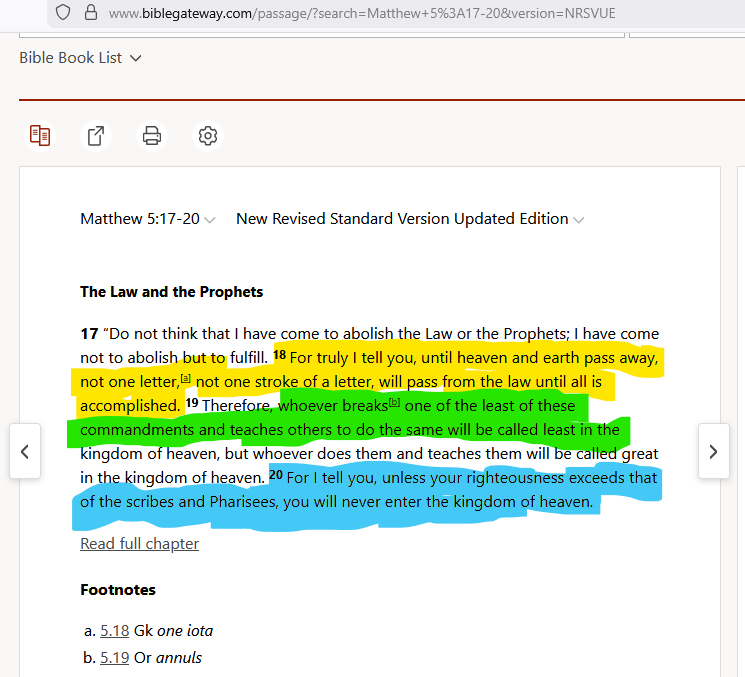Click footnote marker [b] after "breaks"
Screen dimensions: 745x677
[x=394, y=402]
